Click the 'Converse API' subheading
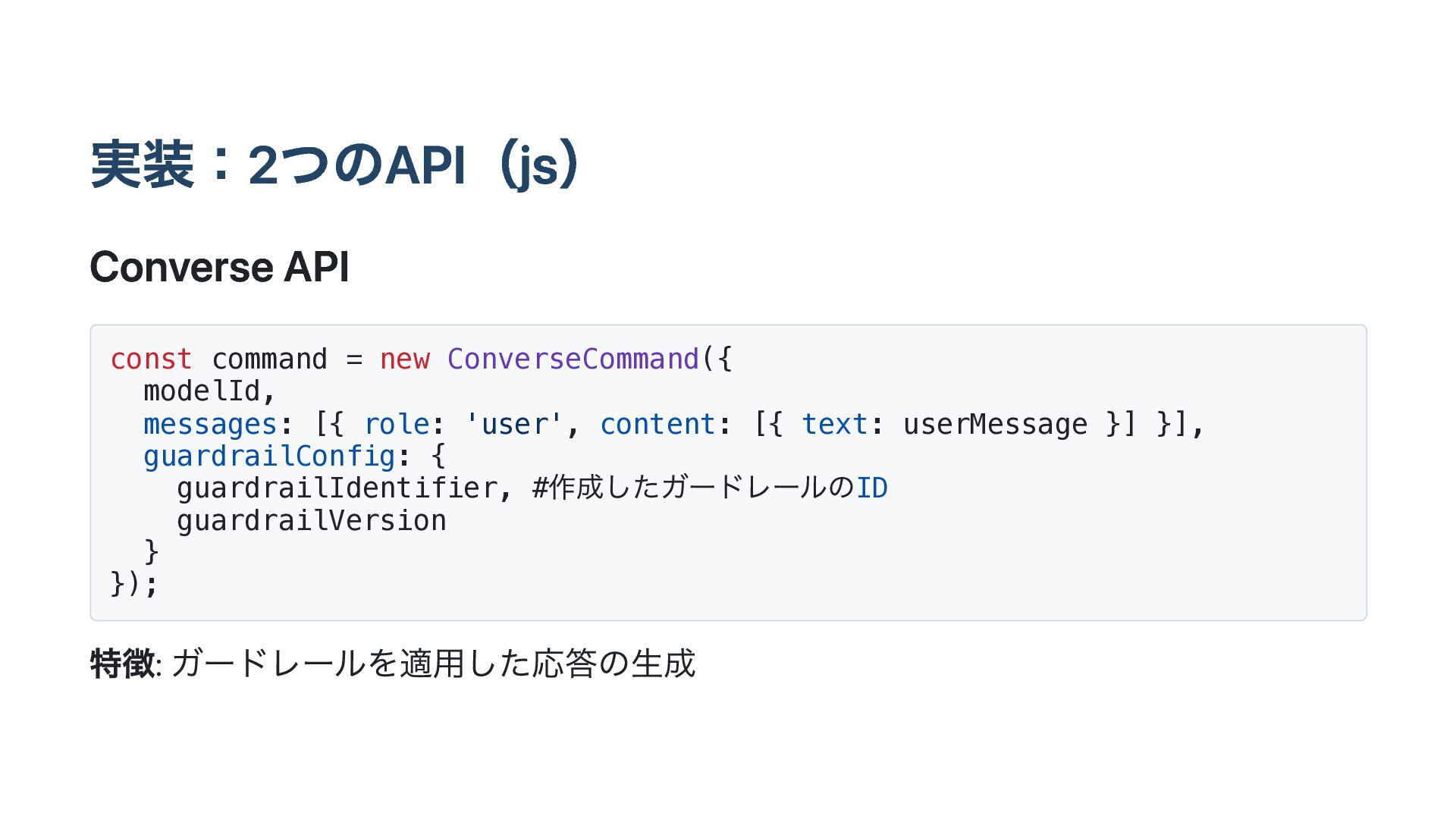 [219, 267]
